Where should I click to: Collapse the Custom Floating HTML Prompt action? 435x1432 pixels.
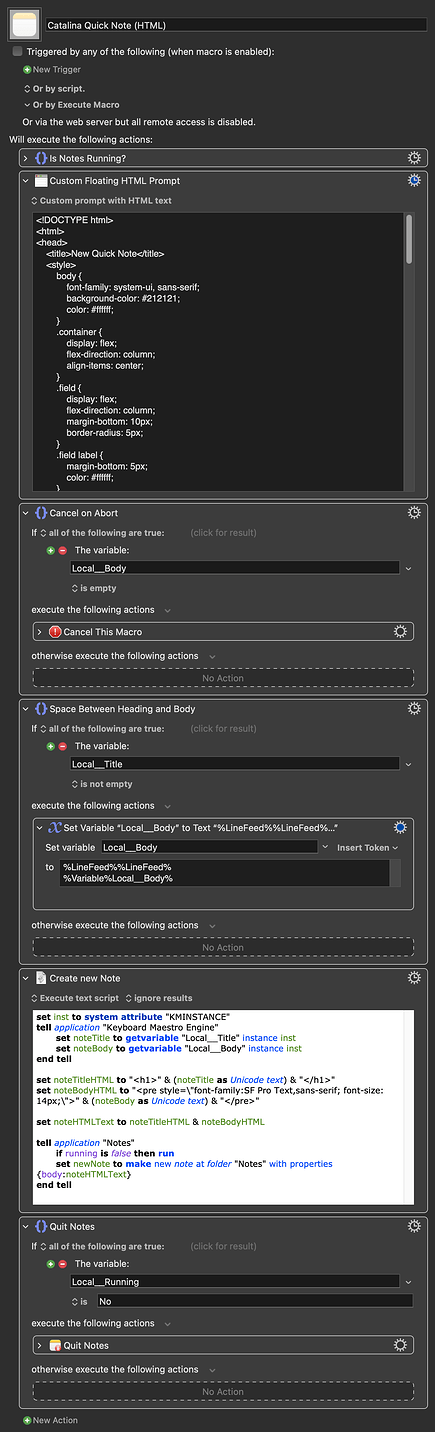click(x=27, y=181)
